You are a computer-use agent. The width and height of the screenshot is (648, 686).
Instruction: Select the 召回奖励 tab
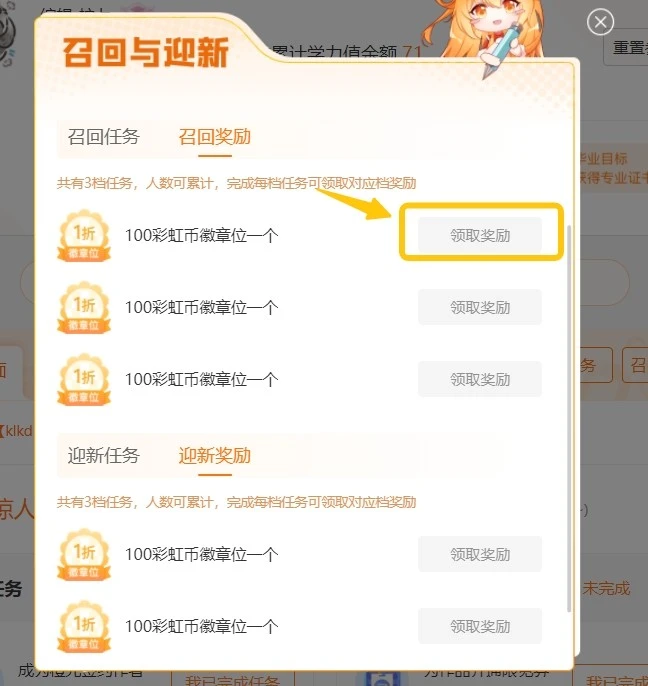[x=215, y=137]
